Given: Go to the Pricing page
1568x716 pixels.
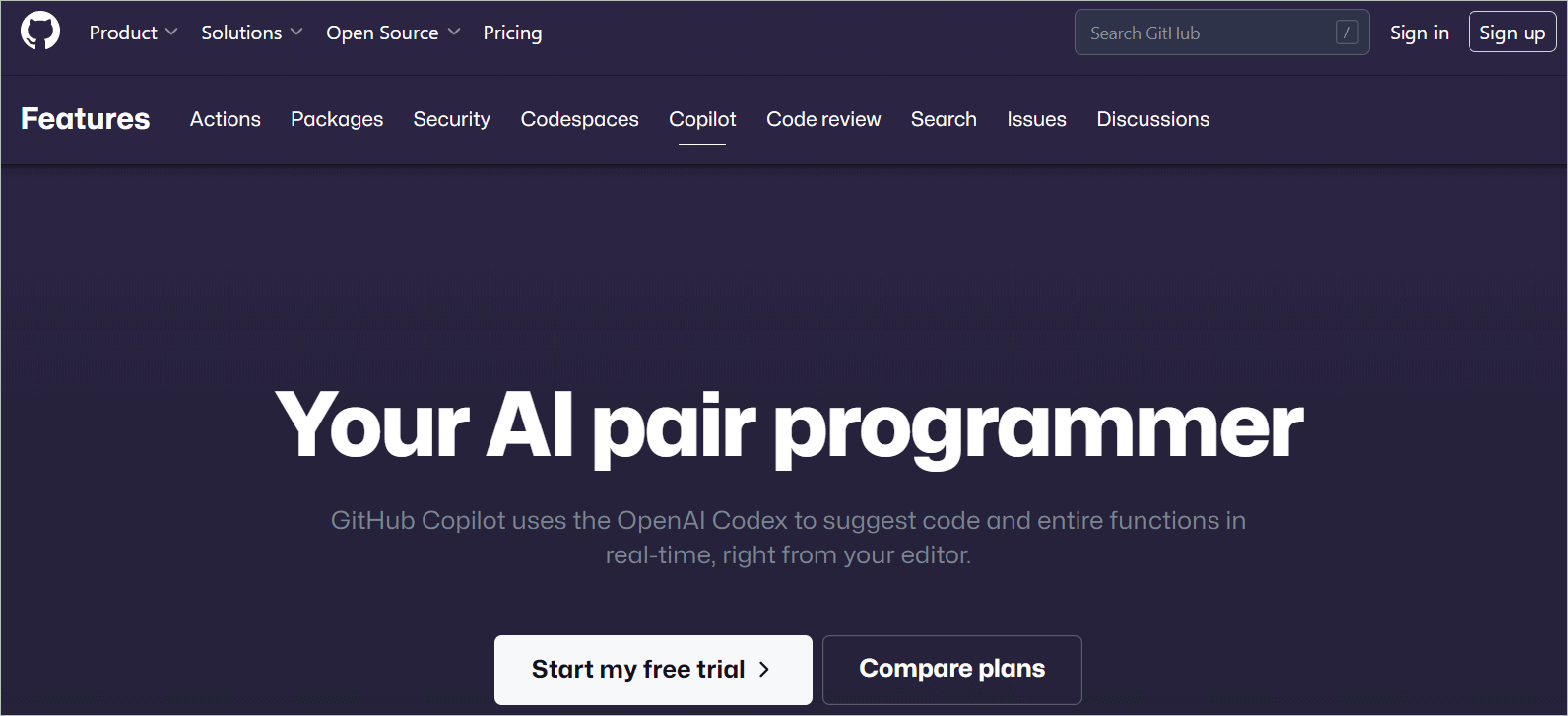Looking at the screenshot, I should [512, 33].
